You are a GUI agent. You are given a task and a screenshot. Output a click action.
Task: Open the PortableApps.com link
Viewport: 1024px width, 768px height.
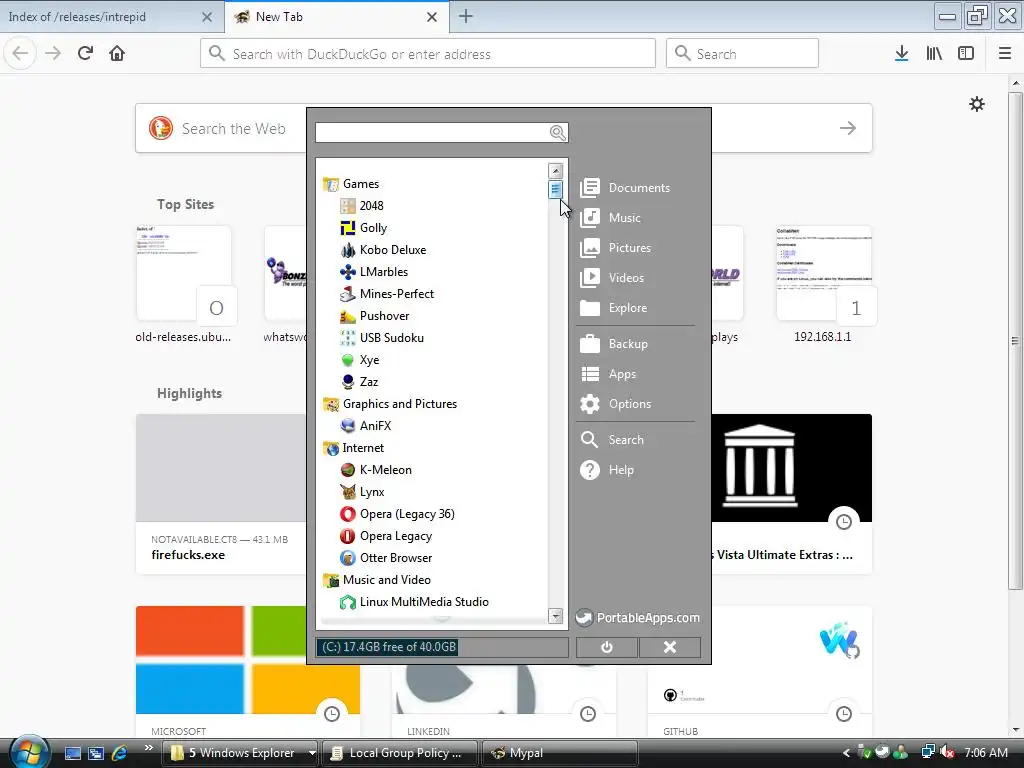coord(638,618)
